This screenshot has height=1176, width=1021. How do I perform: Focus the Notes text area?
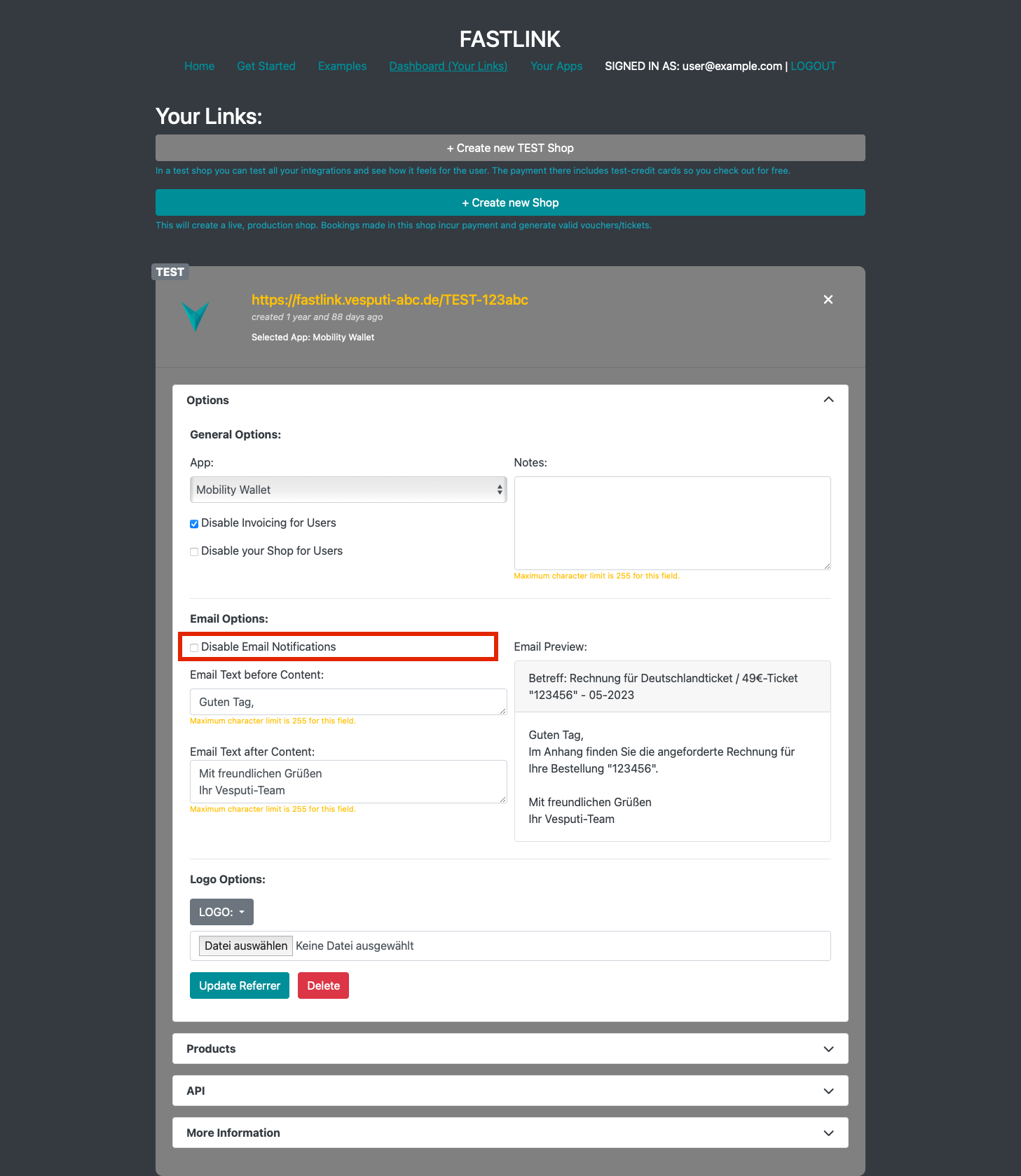[x=673, y=523]
